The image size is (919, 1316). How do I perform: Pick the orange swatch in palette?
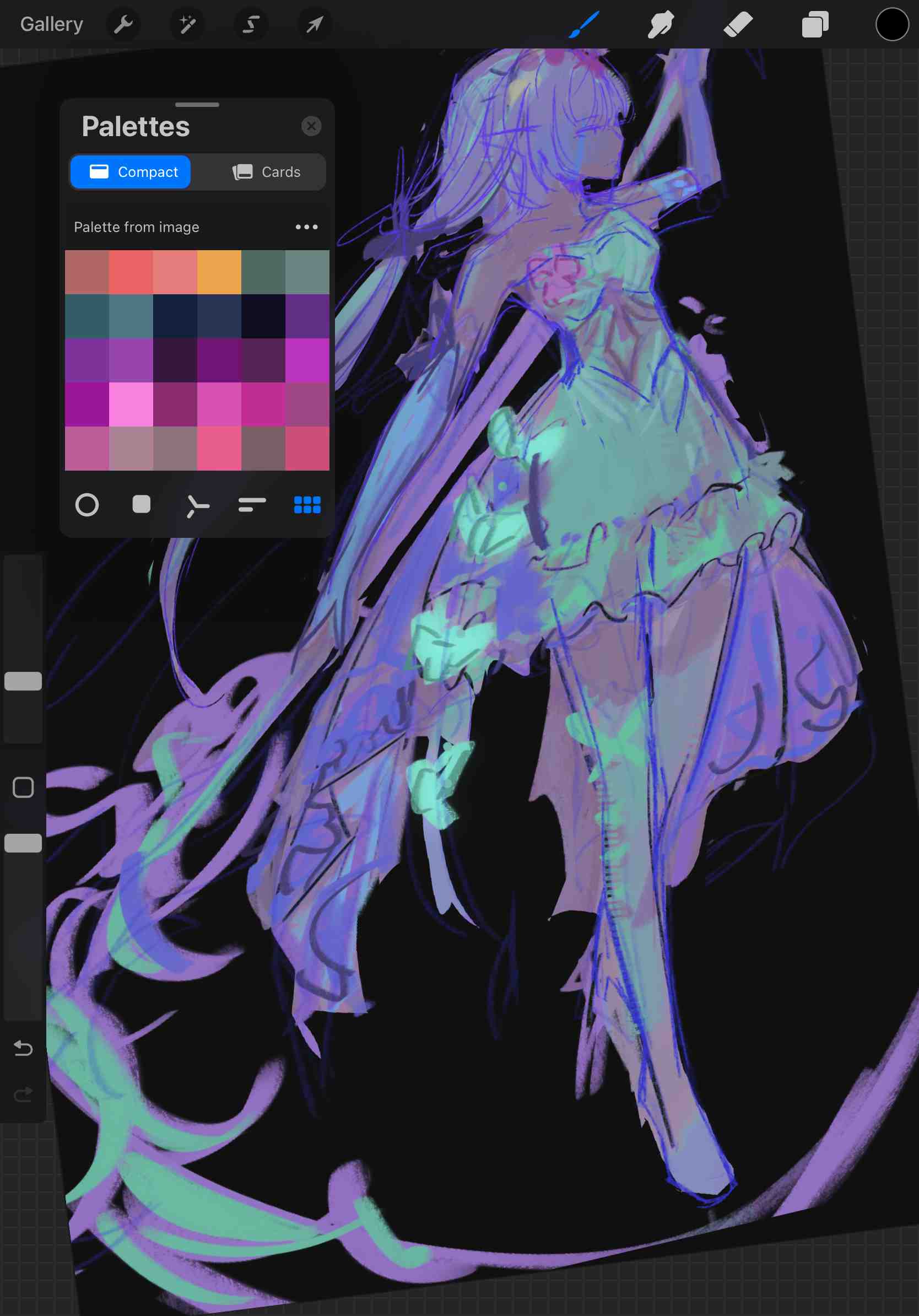click(x=219, y=272)
